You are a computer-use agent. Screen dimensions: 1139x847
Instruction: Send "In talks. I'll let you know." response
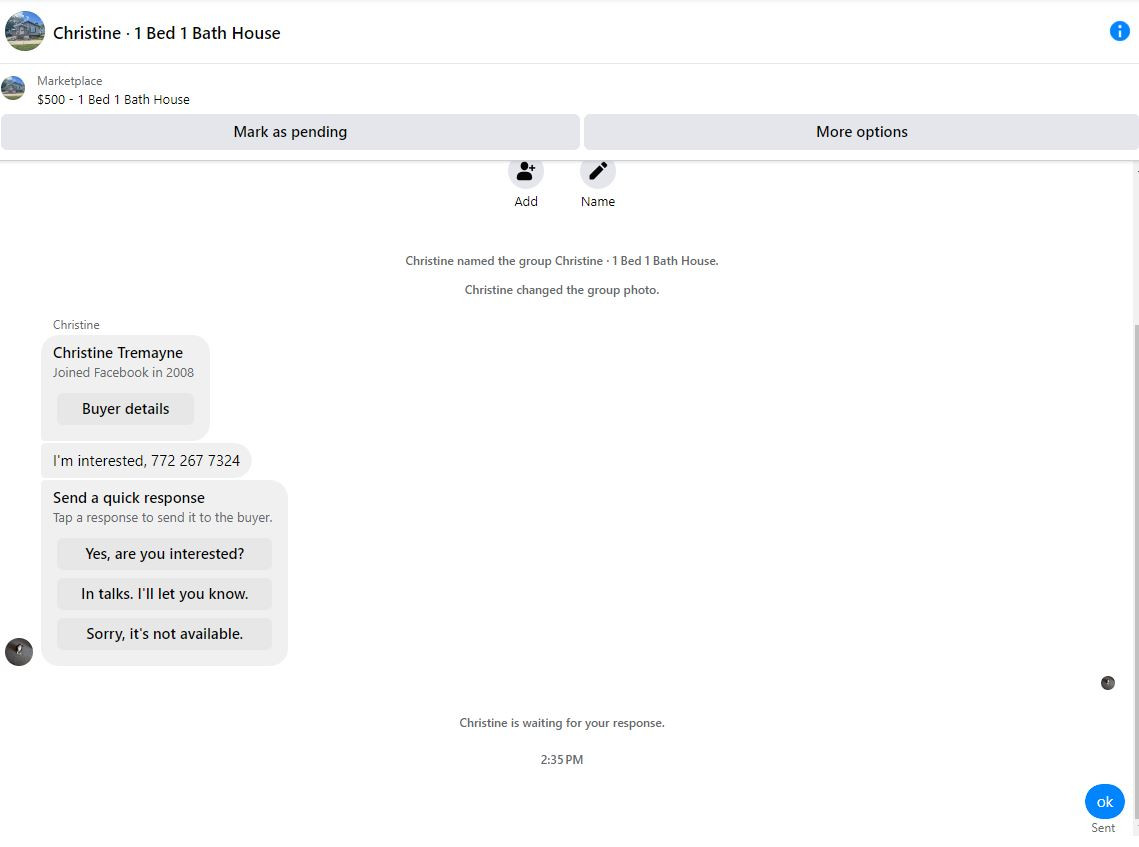point(165,593)
